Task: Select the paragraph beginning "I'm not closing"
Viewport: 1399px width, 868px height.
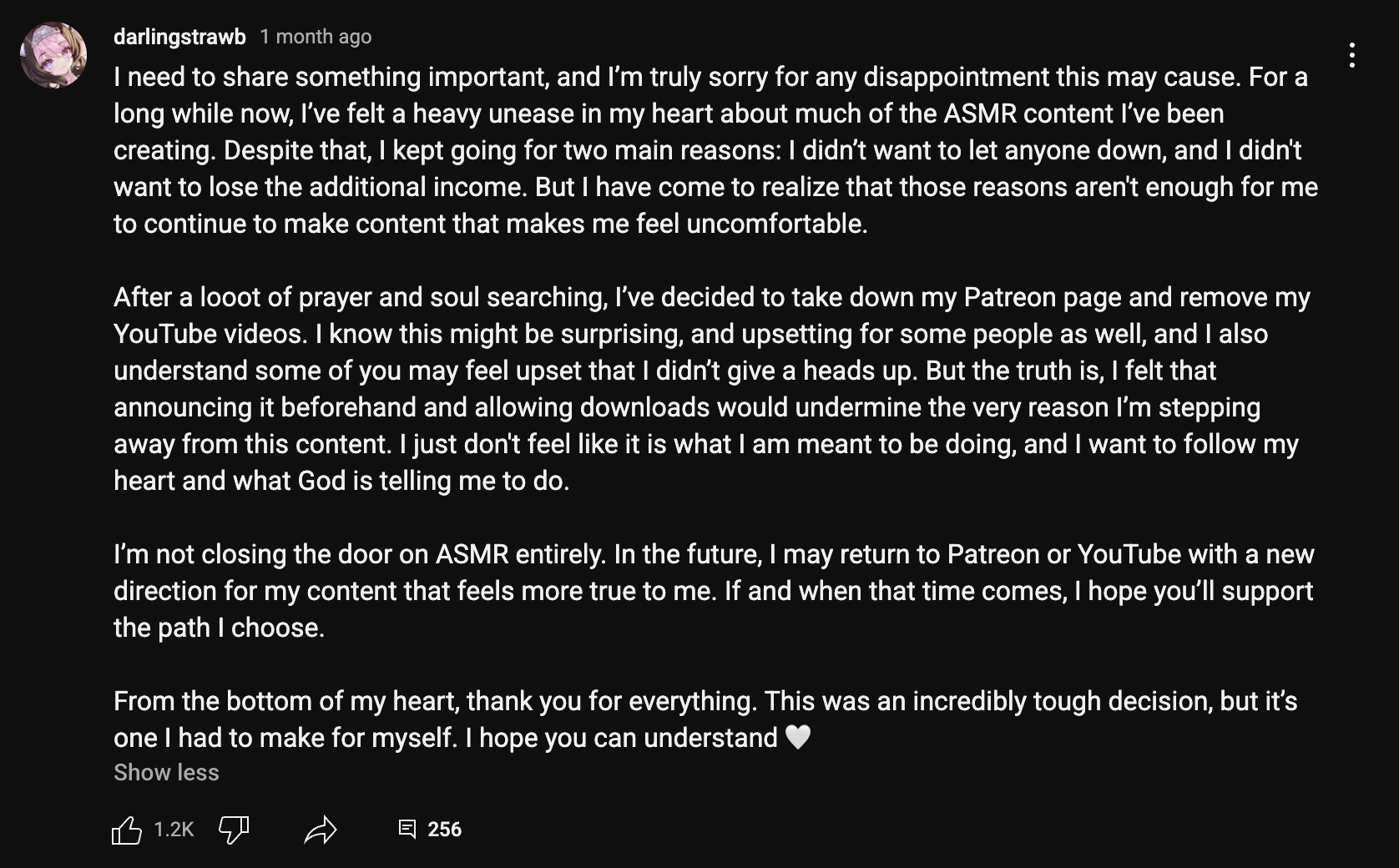Action: click(x=710, y=591)
